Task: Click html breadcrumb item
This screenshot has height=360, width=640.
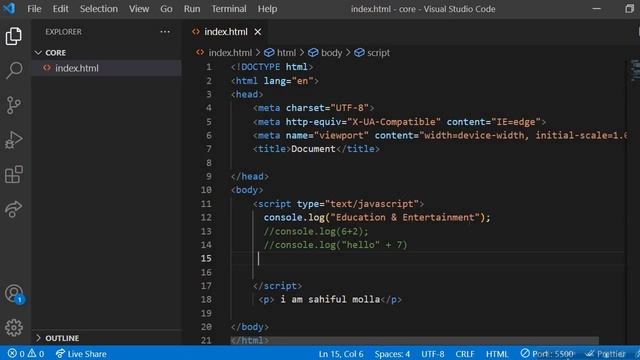Action: 280,53
